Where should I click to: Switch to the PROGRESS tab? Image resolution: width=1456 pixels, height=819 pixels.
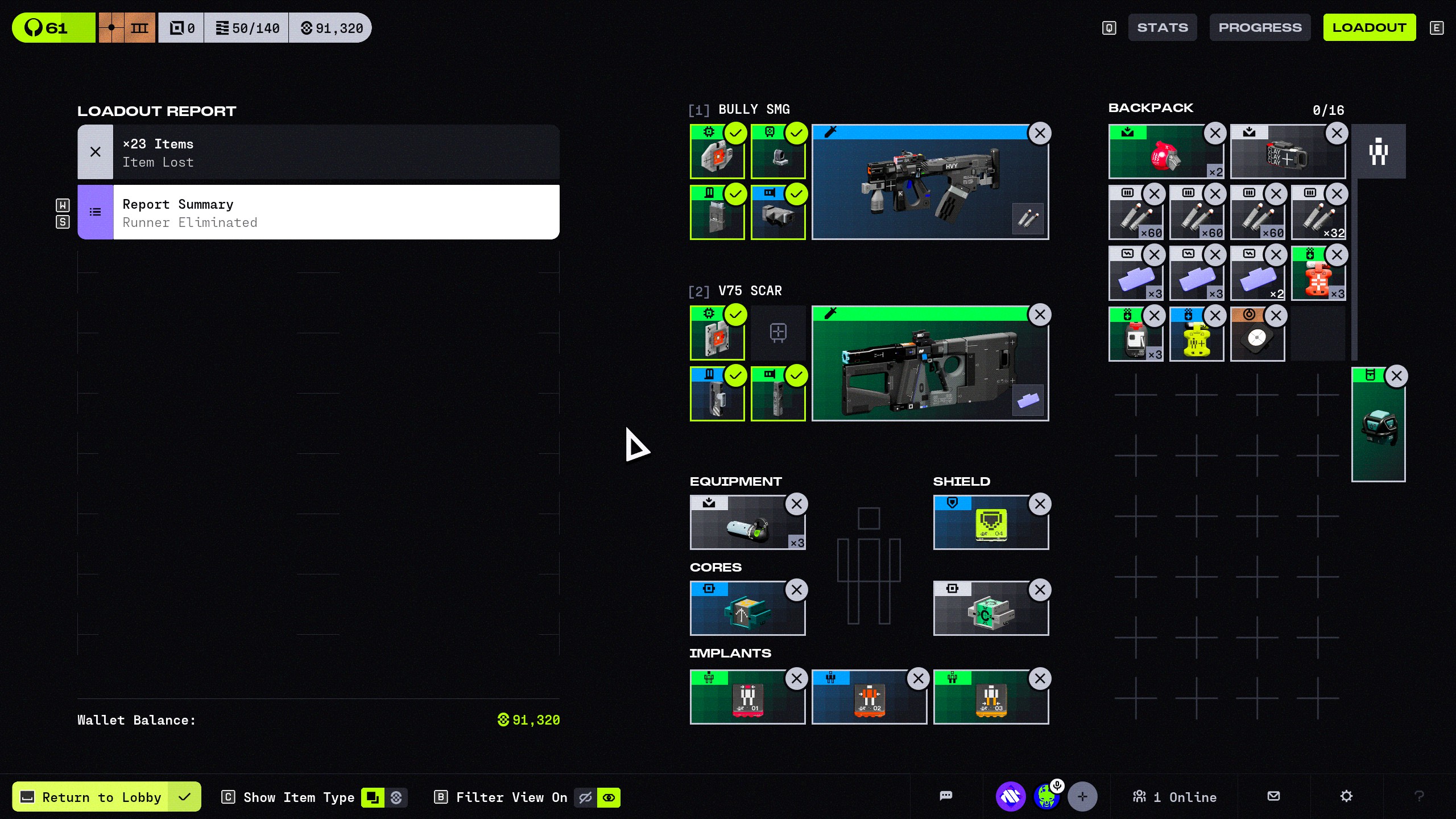(1259, 27)
